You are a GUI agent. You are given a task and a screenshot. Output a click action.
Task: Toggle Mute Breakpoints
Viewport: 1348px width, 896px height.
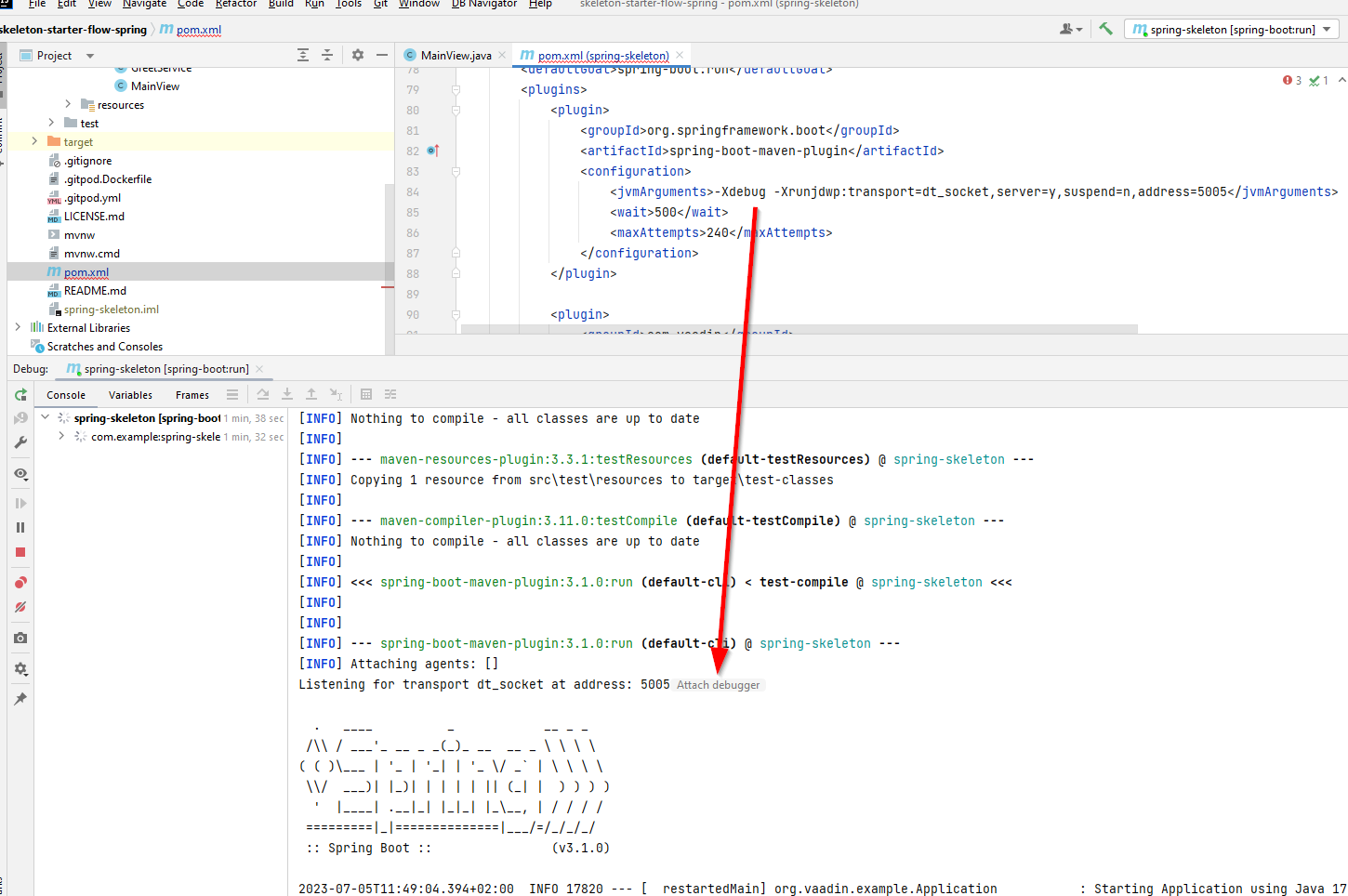(x=20, y=607)
